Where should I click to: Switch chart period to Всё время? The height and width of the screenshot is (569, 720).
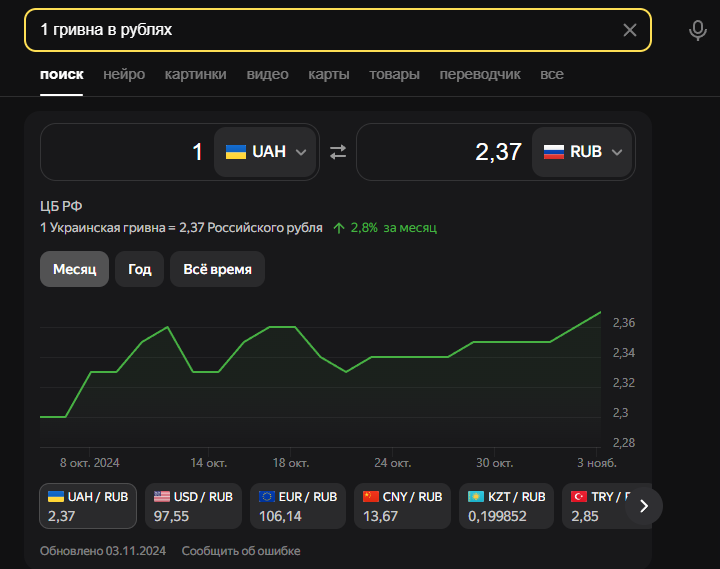click(217, 269)
